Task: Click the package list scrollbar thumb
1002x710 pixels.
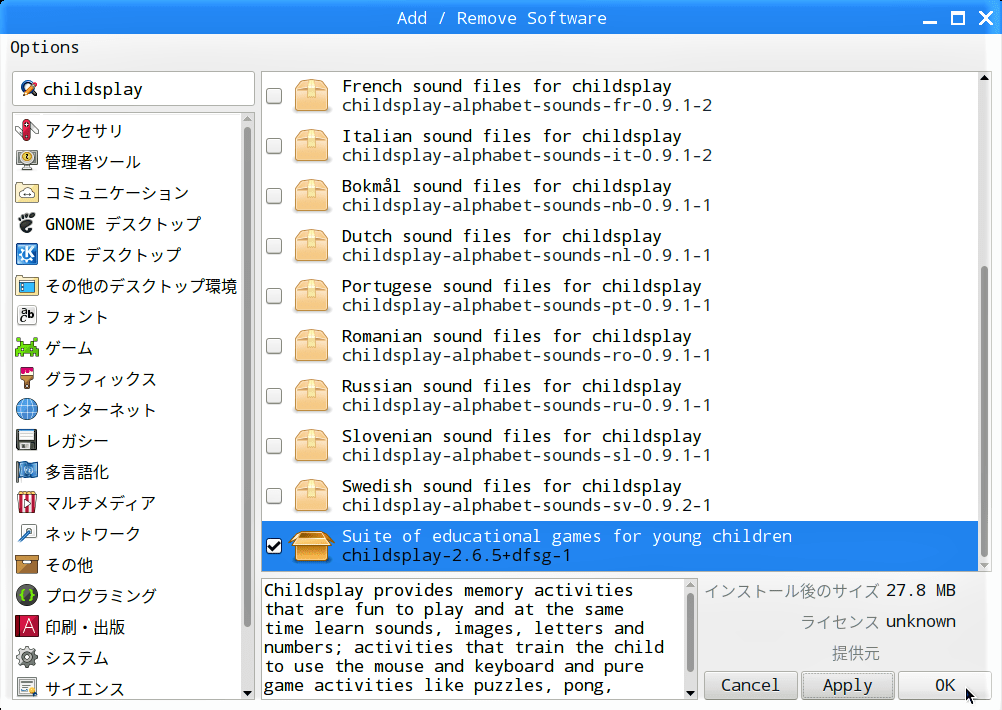Action: [984, 411]
